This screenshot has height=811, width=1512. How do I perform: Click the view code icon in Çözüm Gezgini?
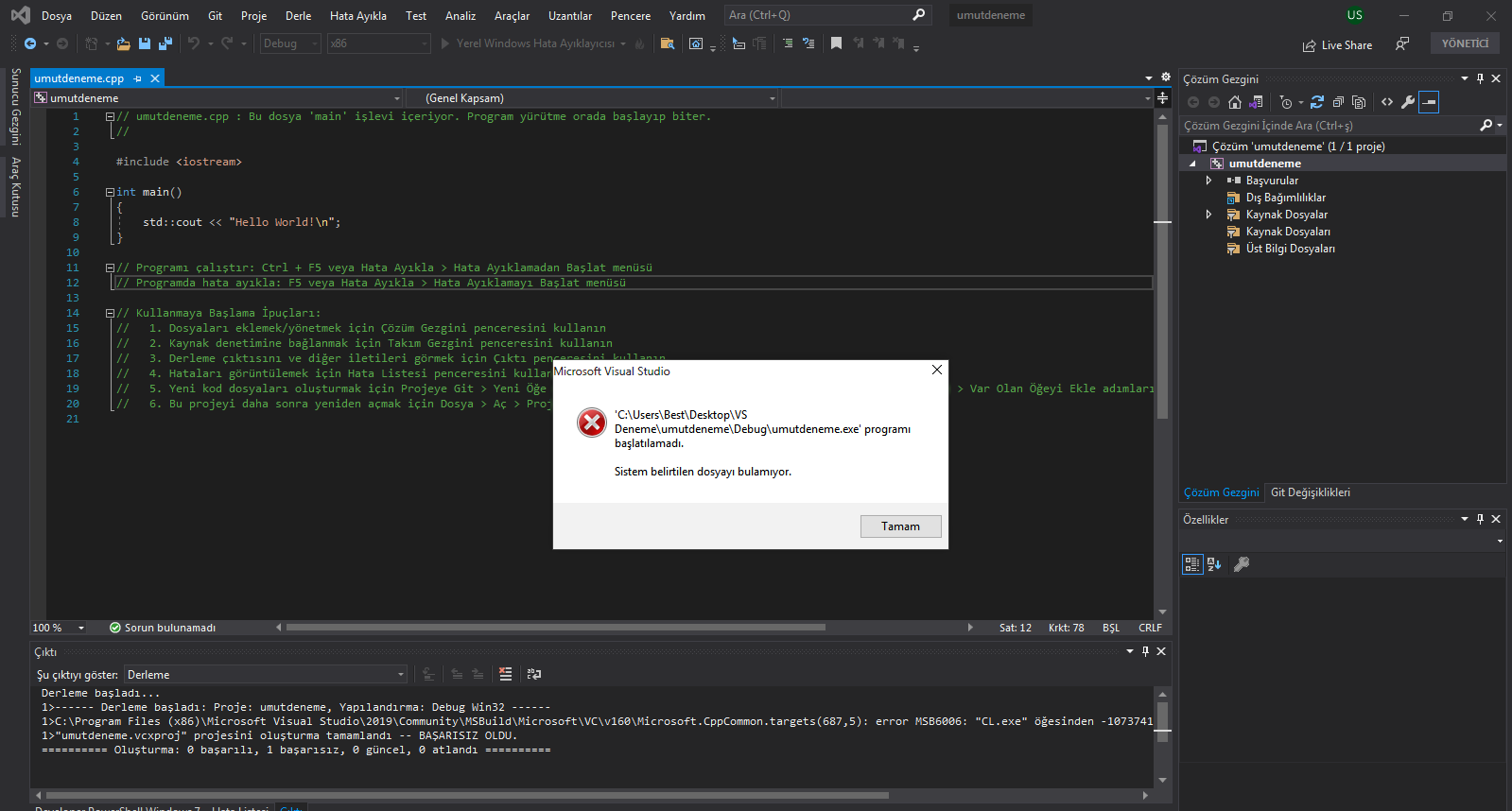pyautogui.click(x=1387, y=102)
